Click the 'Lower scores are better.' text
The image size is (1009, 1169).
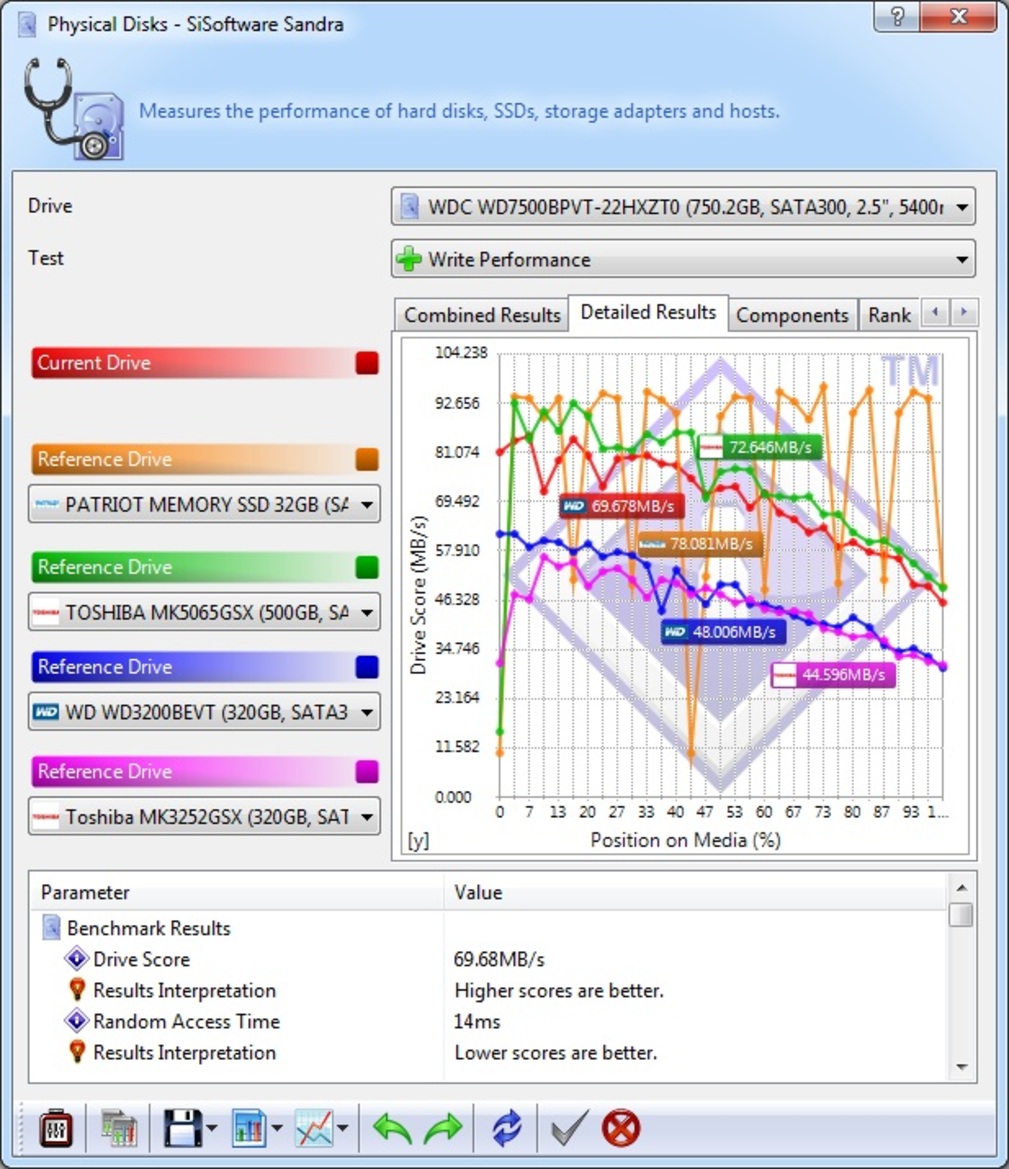556,1053
